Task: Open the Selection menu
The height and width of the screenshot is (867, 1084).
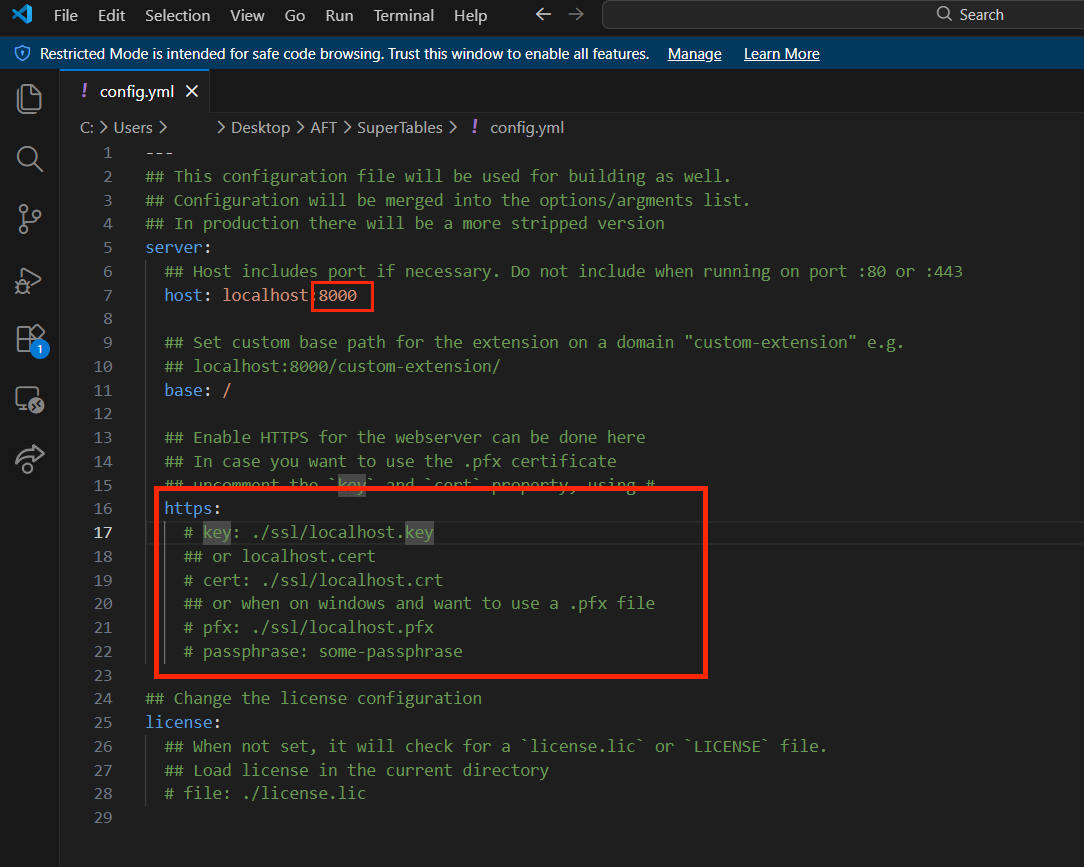Action: click(177, 16)
